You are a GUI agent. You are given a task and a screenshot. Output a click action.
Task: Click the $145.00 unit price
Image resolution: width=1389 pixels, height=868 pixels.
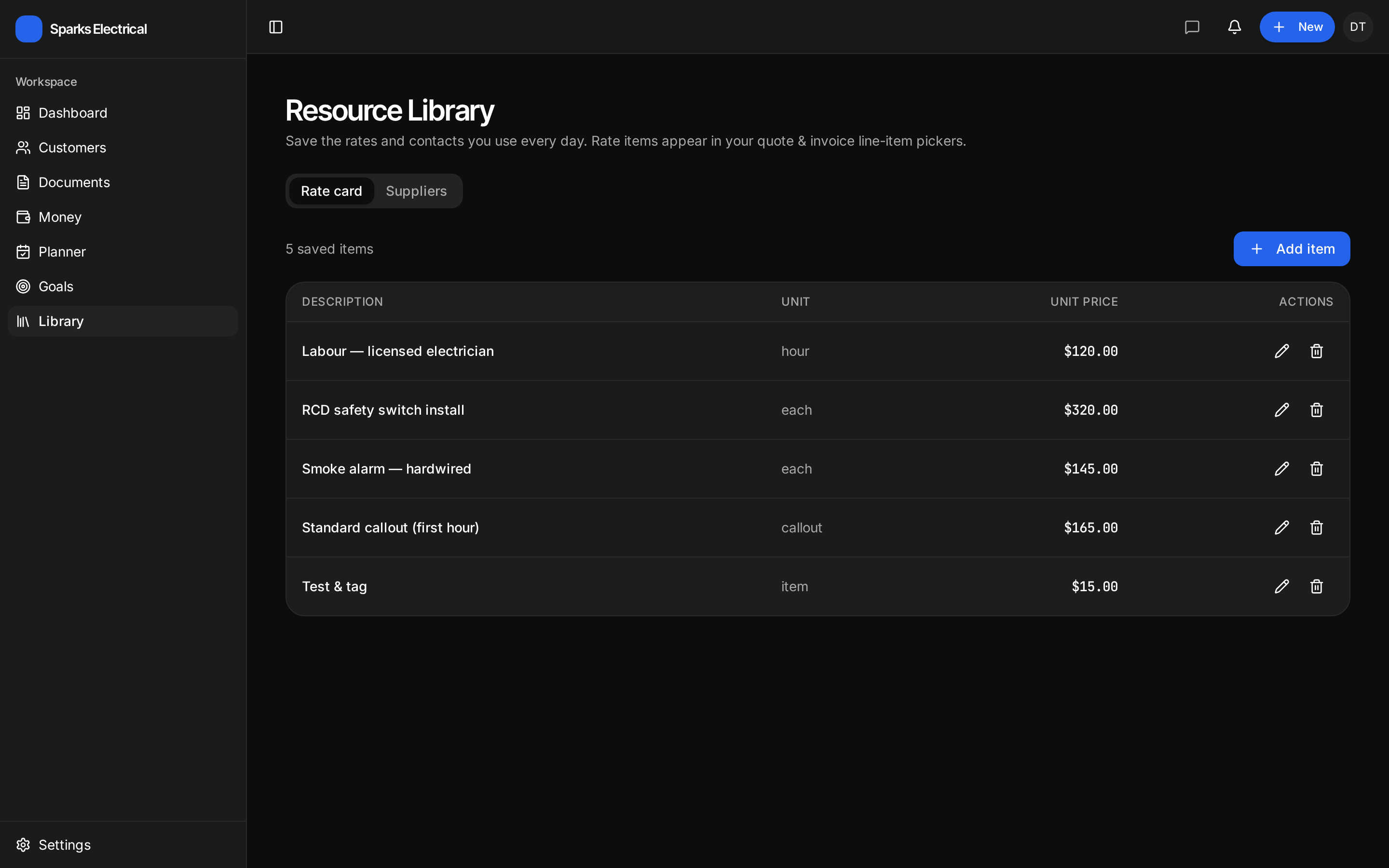coord(1090,469)
